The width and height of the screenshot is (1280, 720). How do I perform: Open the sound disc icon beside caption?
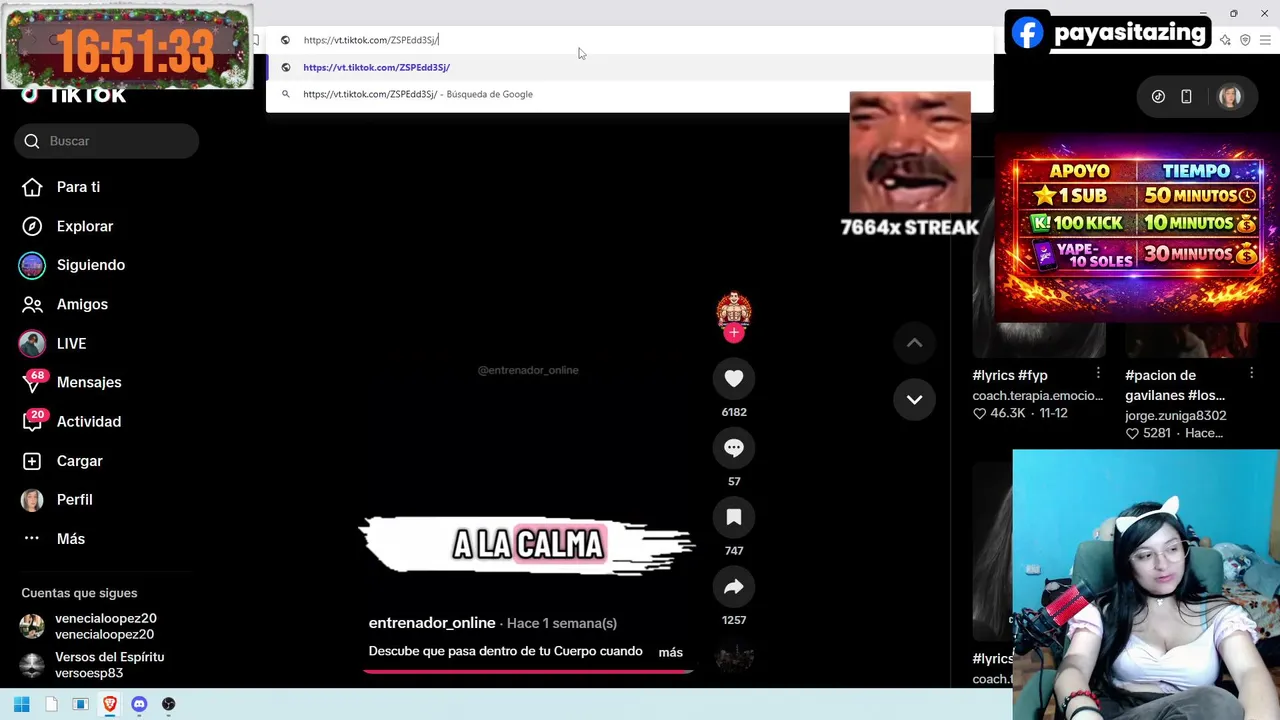pos(734,657)
